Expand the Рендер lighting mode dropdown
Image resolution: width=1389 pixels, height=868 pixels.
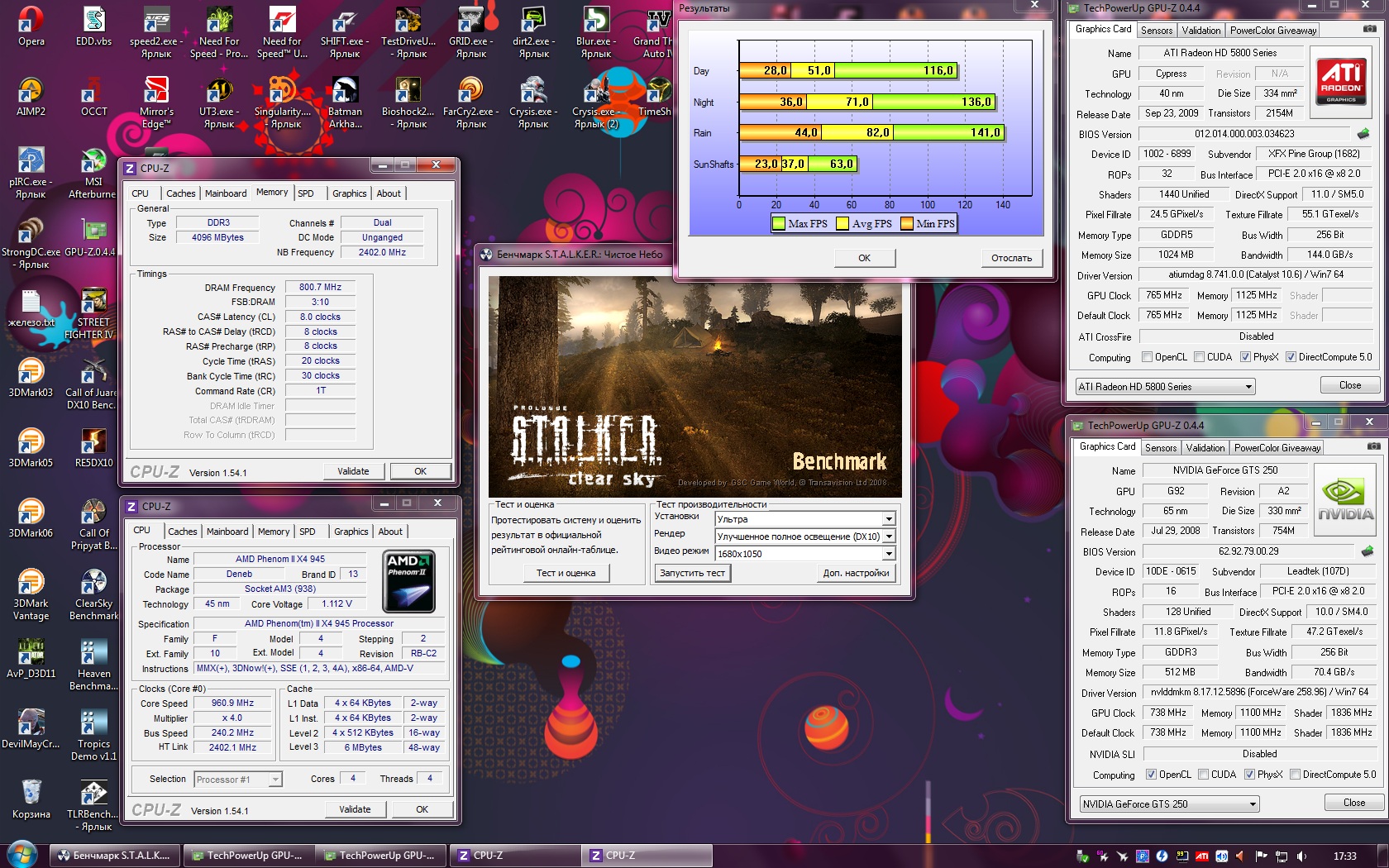(804, 537)
